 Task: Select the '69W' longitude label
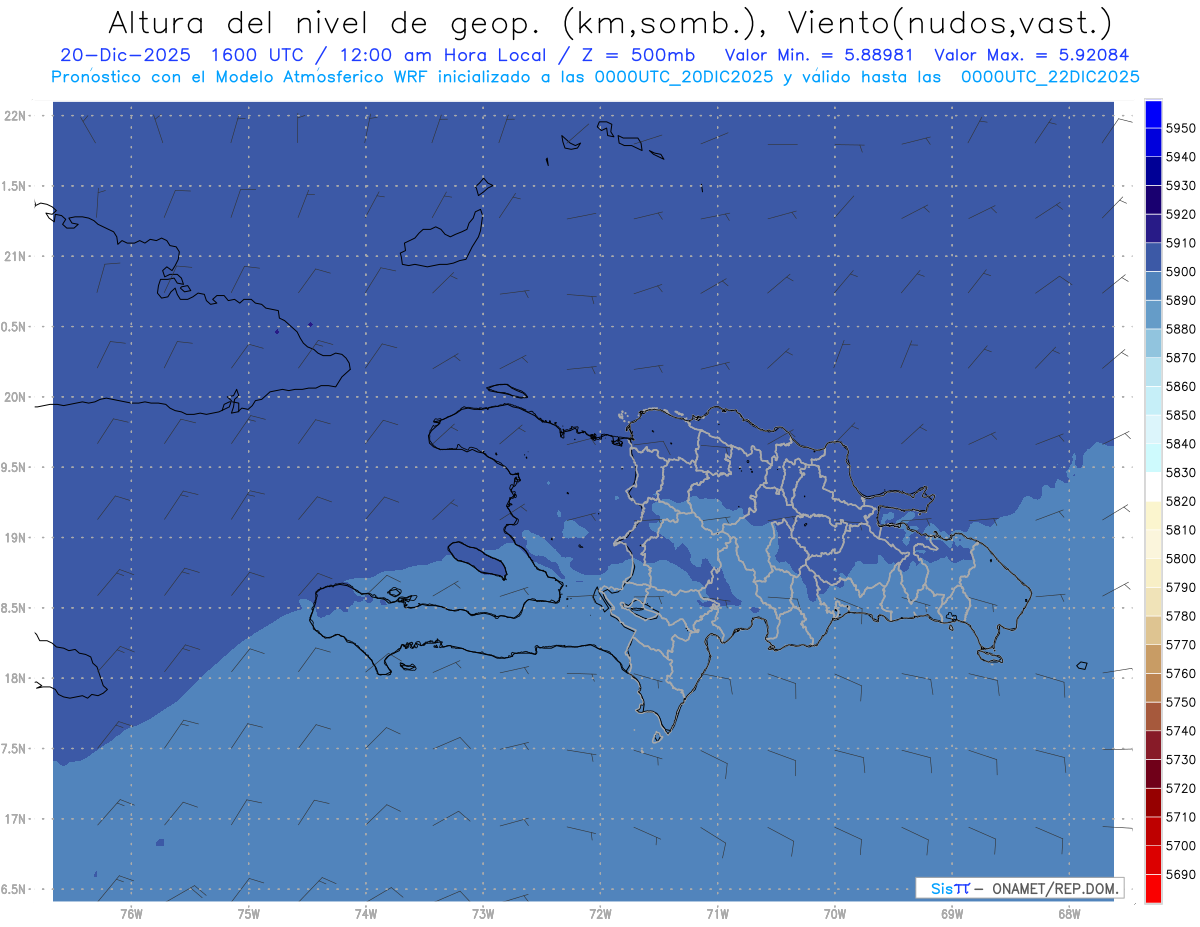pos(952,914)
